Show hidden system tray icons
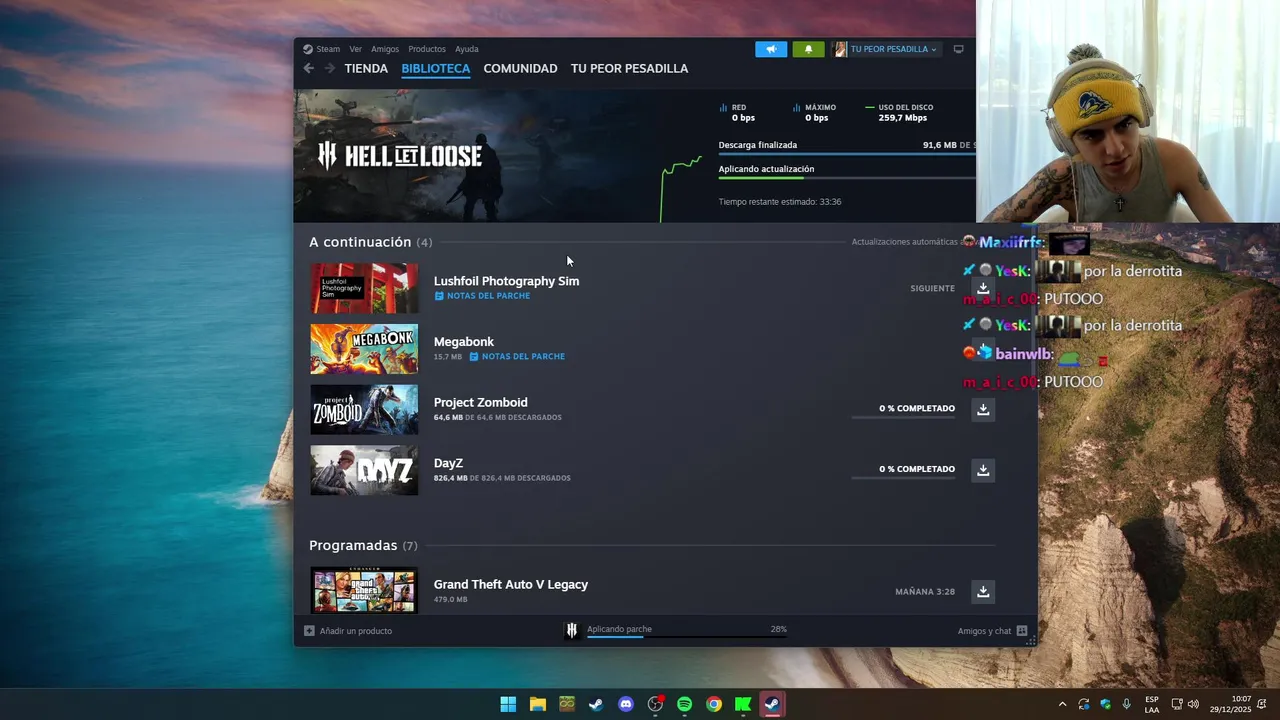 point(1062,704)
